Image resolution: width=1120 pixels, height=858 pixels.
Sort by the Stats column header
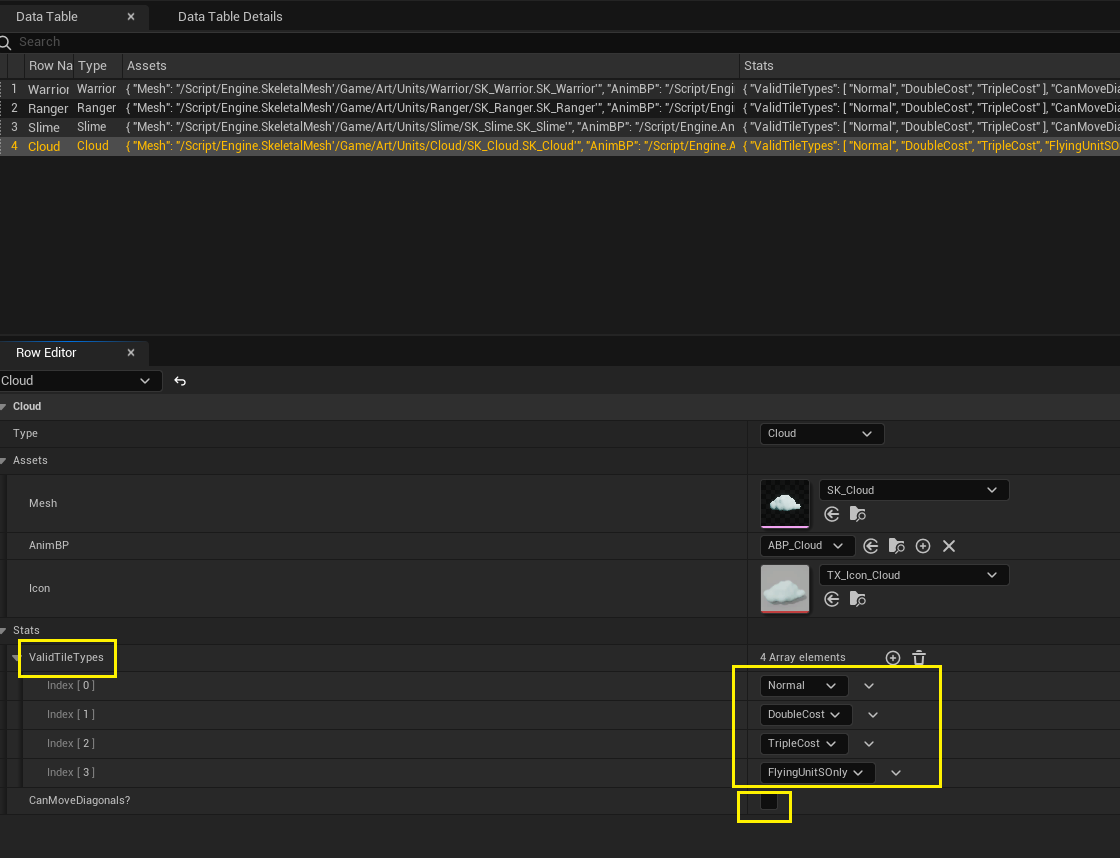pos(930,66)
